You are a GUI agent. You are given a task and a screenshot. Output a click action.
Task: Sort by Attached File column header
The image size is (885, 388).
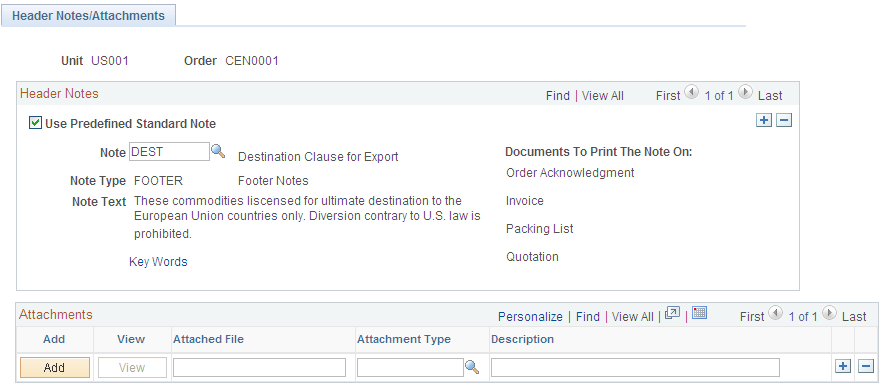coord(208,339)
